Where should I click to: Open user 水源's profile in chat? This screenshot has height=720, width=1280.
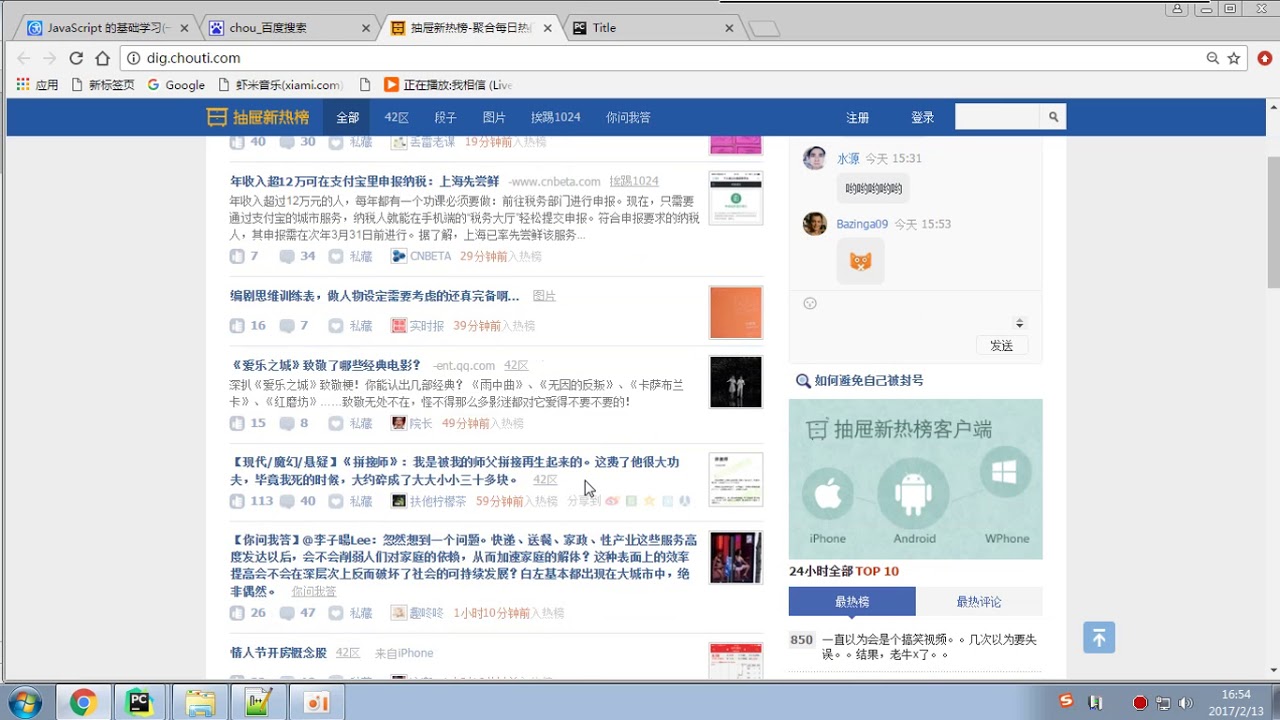click(x=848, y=158)
